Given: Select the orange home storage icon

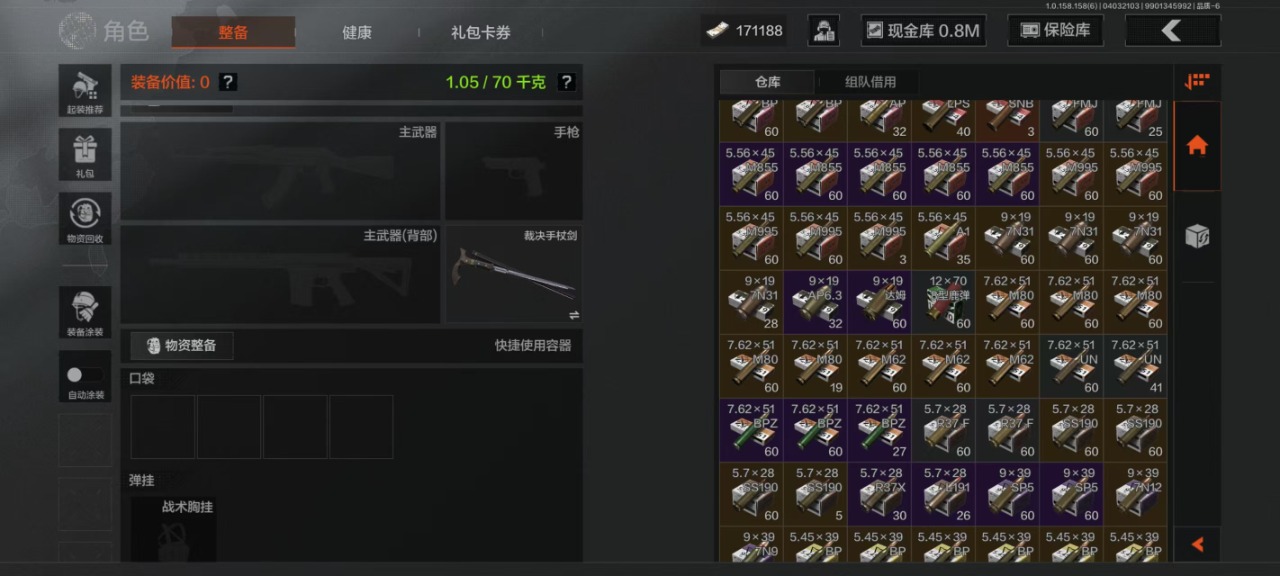Looking at the screenshot, I should tap(1197, 146).
